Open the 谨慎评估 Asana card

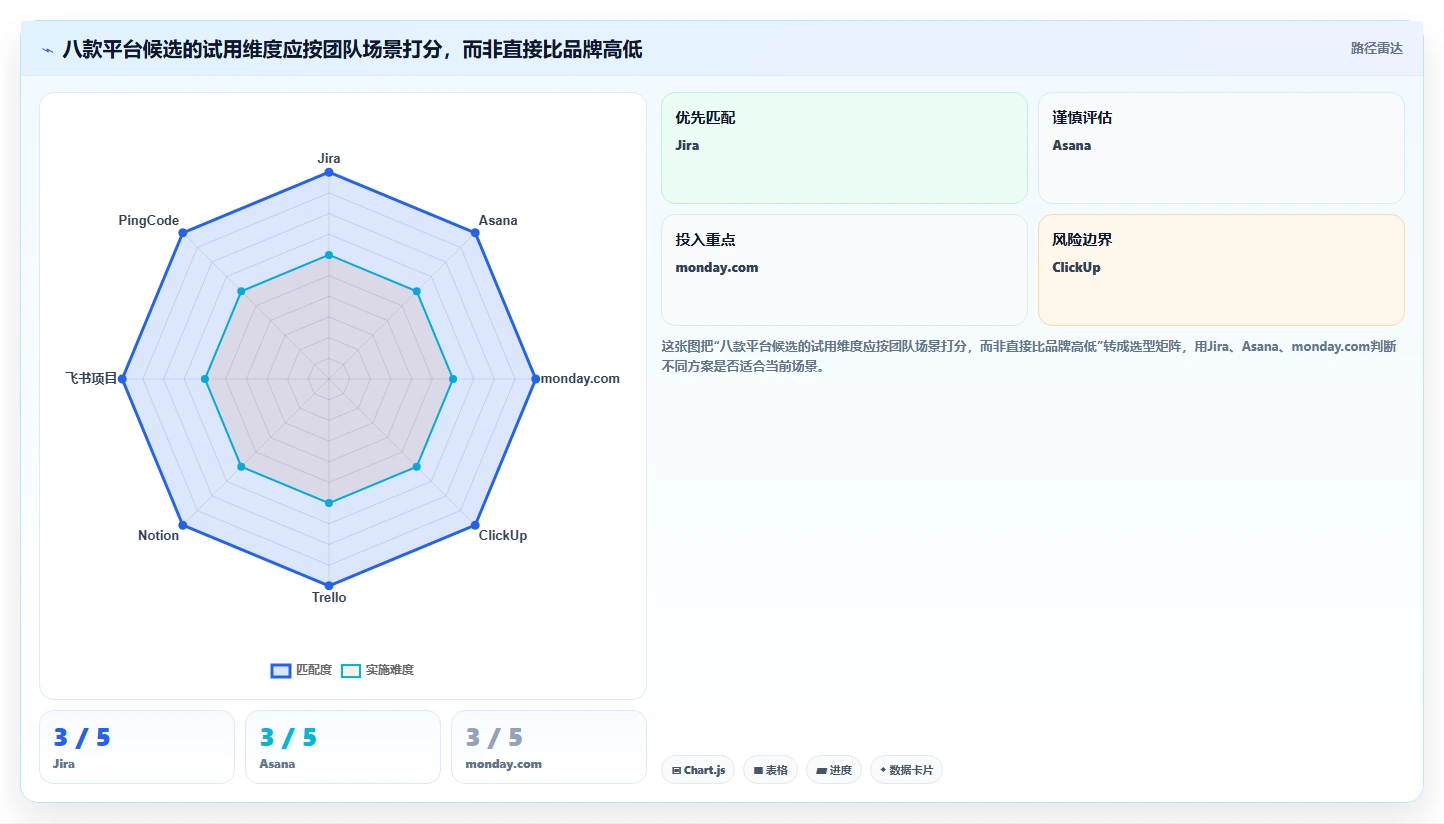1221,148
